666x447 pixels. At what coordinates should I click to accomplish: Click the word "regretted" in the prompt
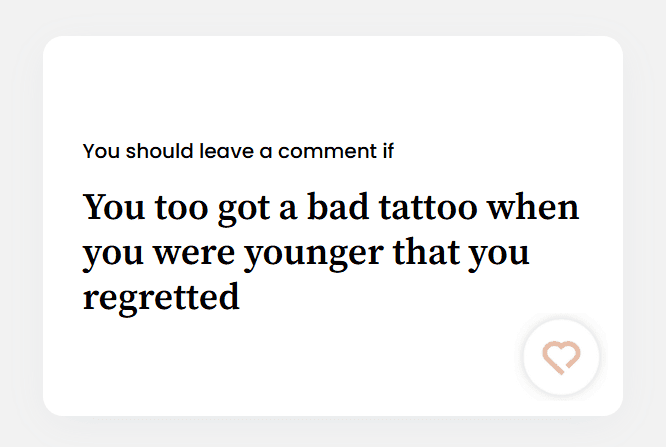click(161, 297)
